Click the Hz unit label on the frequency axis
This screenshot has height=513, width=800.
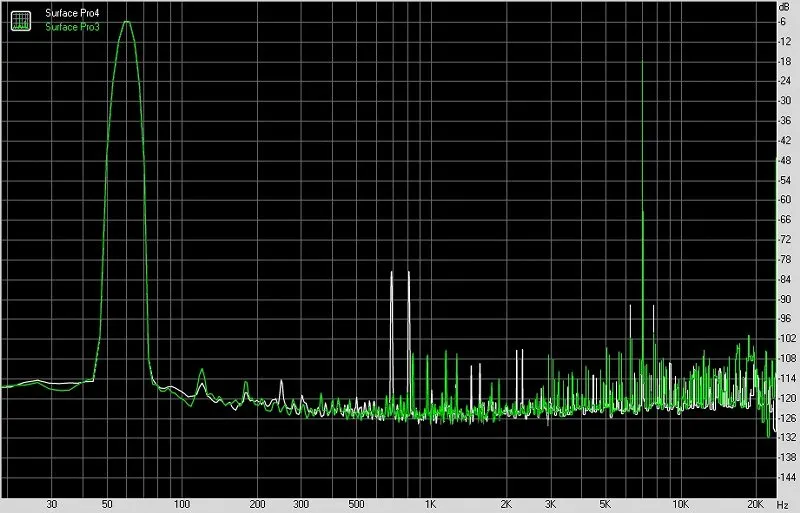784,505
